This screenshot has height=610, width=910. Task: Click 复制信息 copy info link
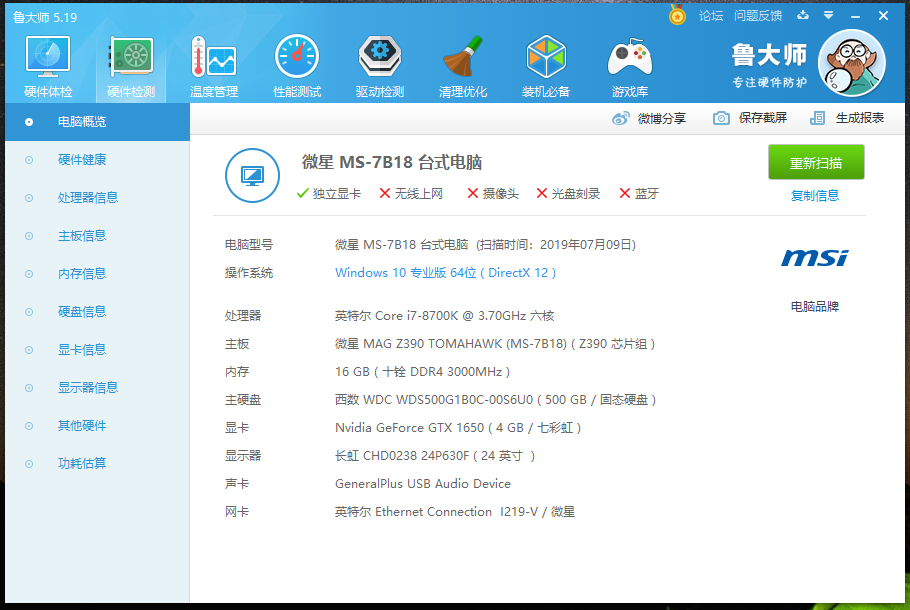pyautogui.click(x=815, y=196)
